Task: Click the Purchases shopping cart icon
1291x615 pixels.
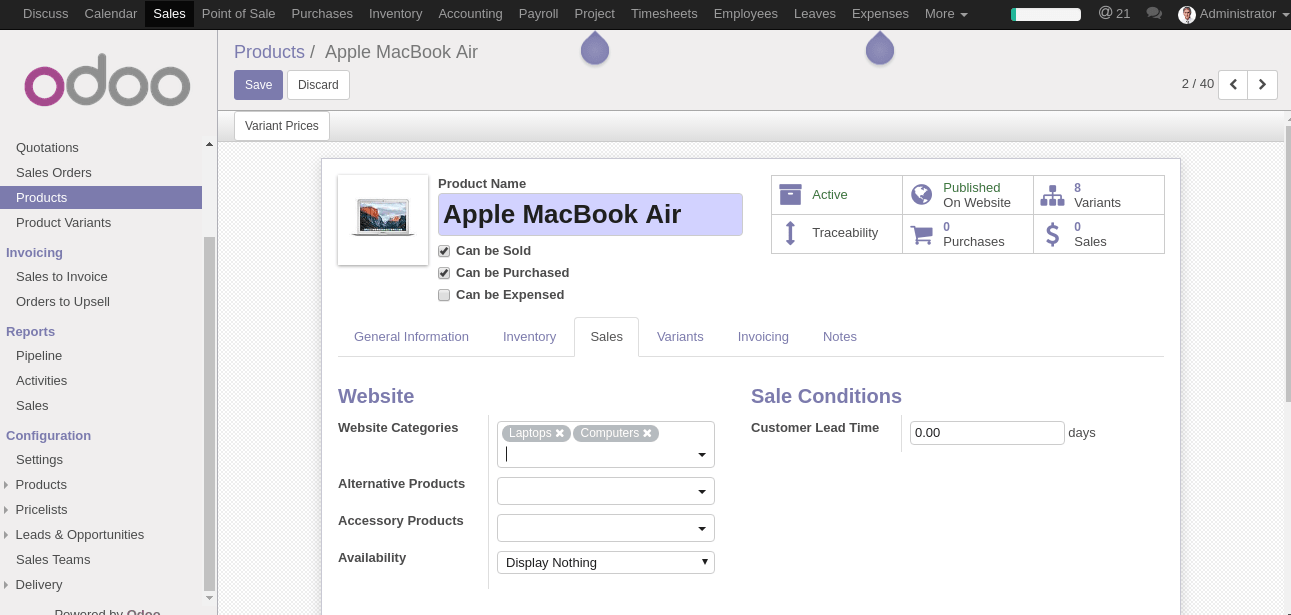Action: point(921,235)
